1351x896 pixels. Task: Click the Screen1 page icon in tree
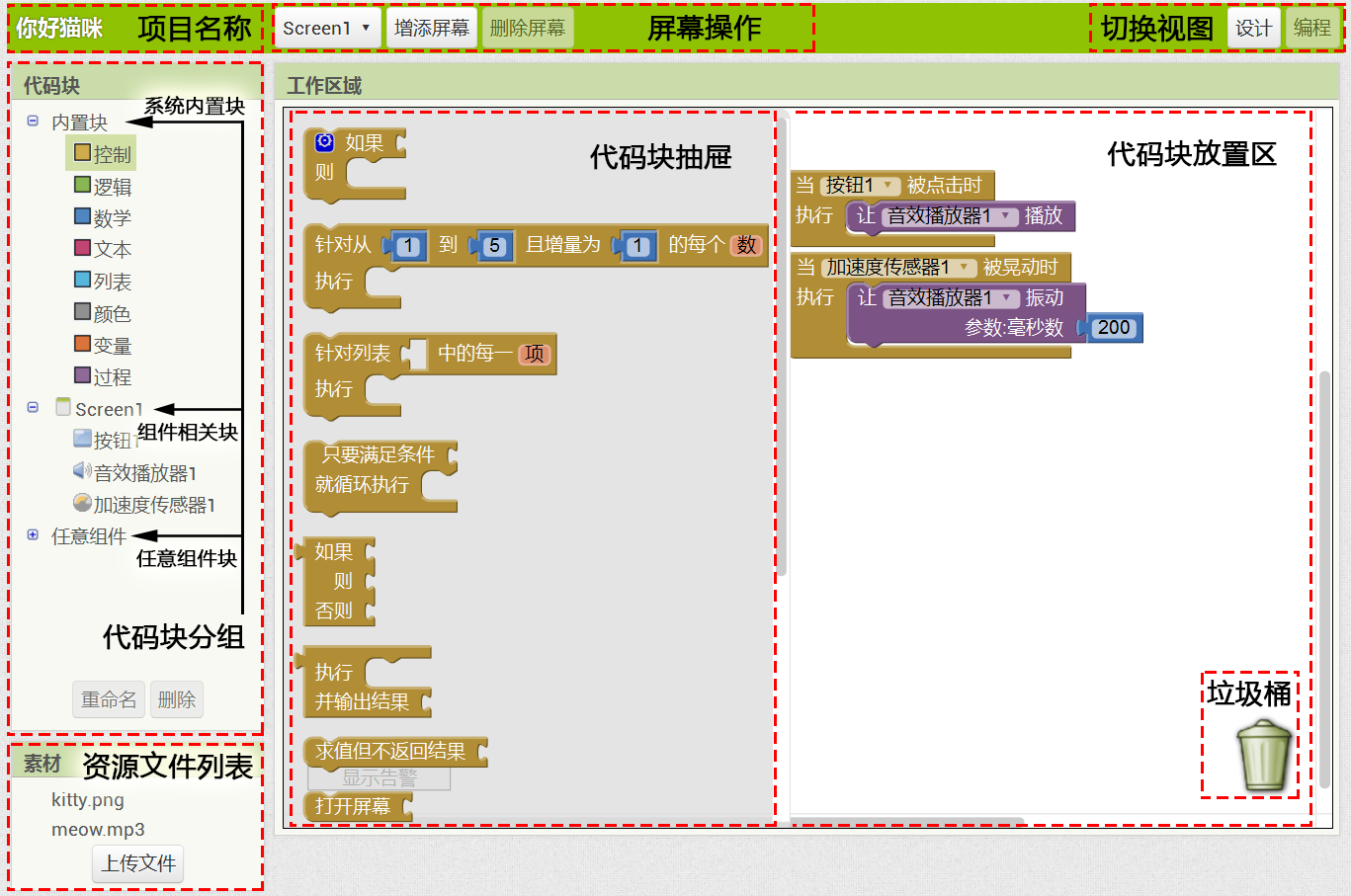point(63,407)
